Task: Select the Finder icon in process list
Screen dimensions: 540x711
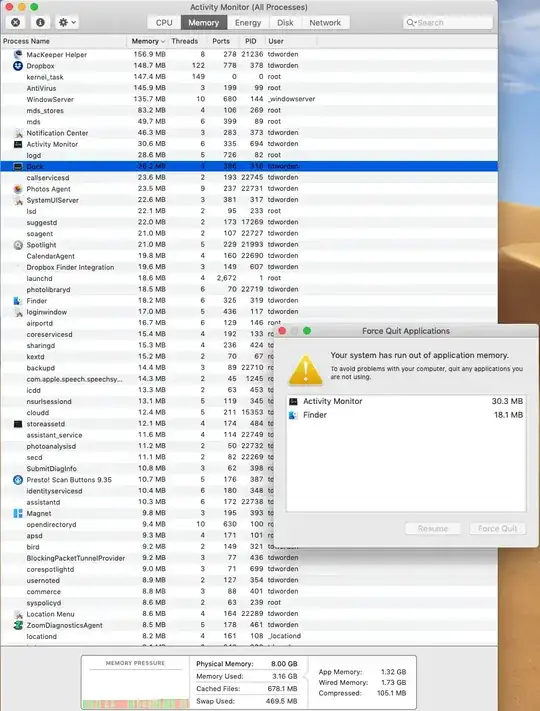Action: coord(18,301)
